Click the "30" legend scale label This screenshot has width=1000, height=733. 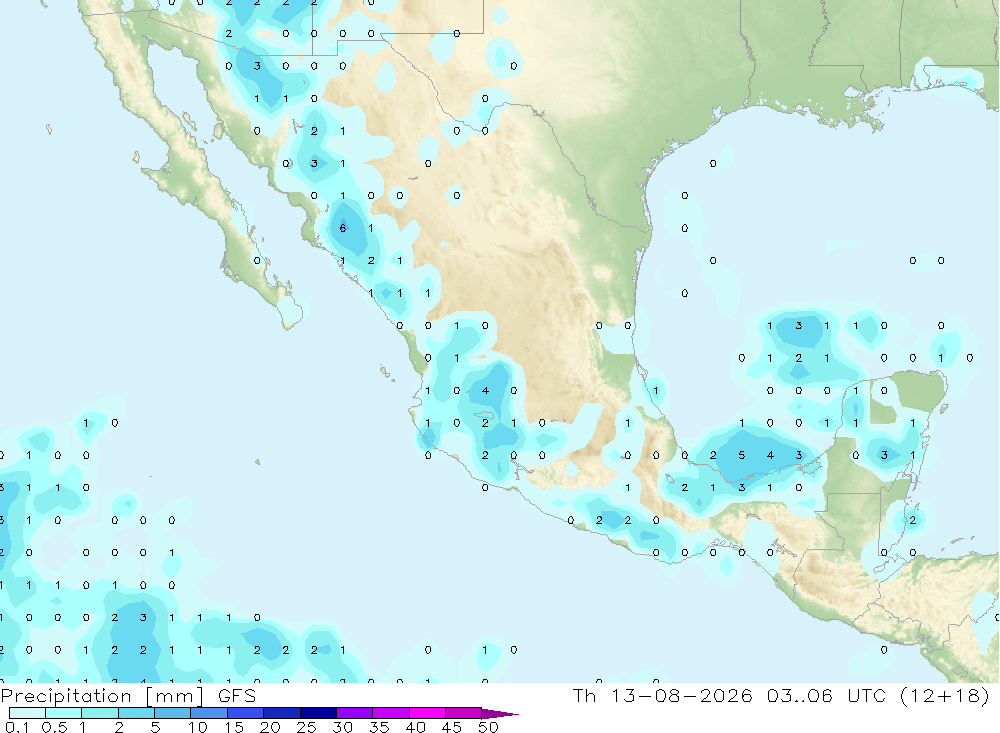pos(343,727)
